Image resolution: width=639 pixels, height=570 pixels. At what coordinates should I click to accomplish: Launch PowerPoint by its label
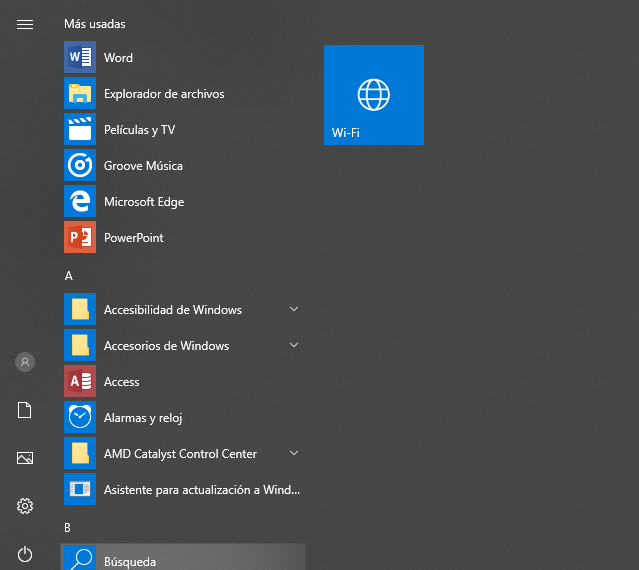[x=134, y=238]
